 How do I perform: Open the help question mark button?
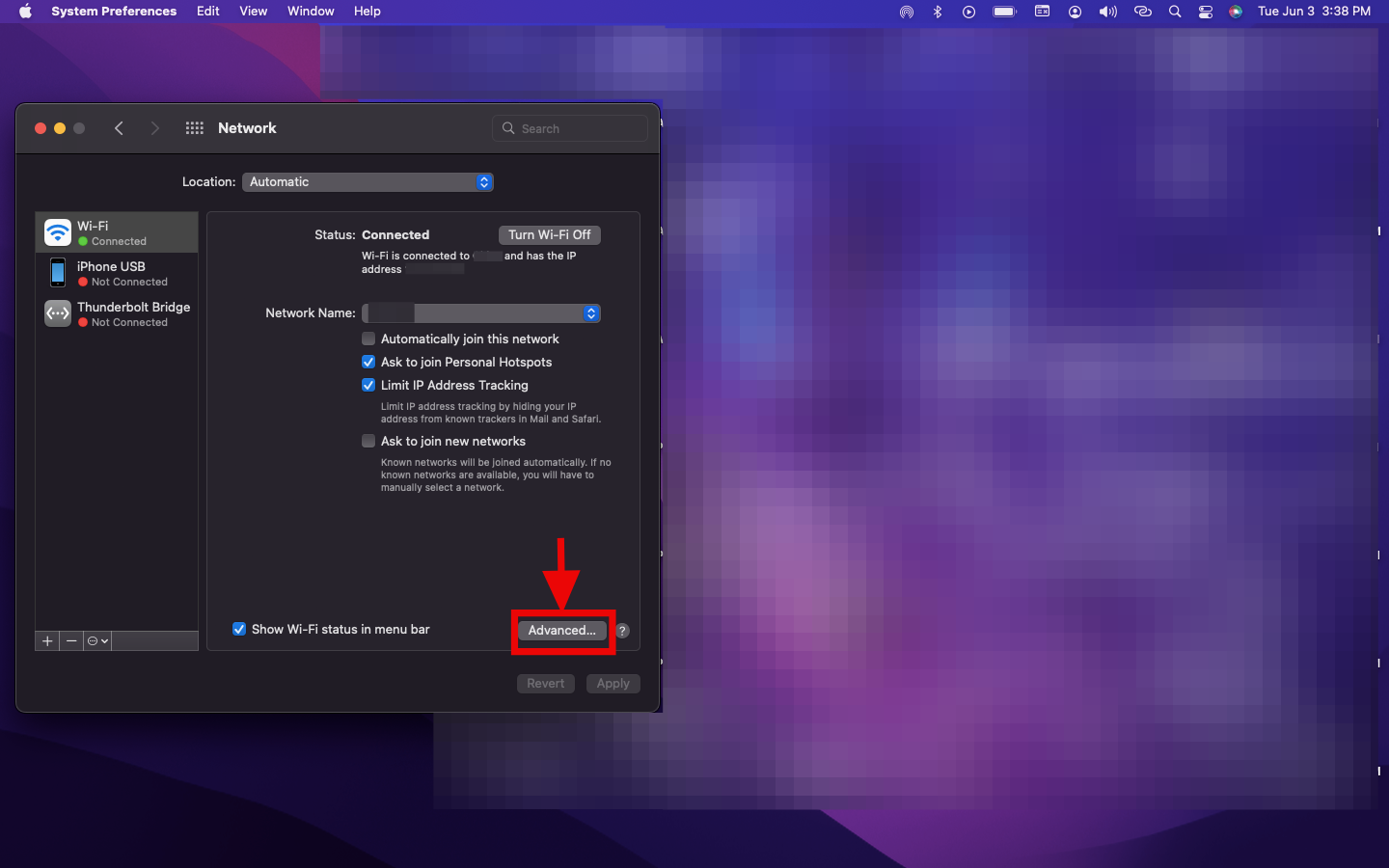622,631
